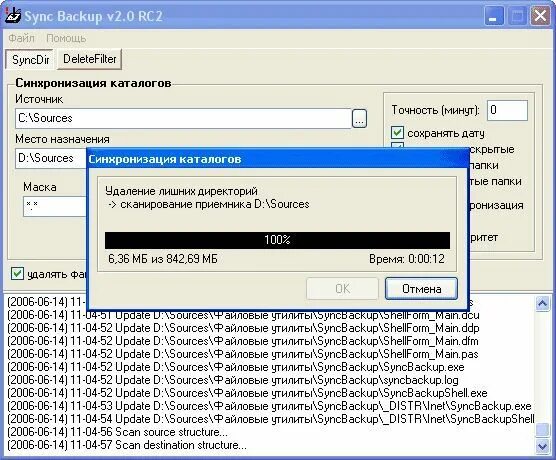Image resolution: width=556 pixels, height=460 pixels.
Task: Select log line ending syncbackup.log
Action: [x=233, y=380]
